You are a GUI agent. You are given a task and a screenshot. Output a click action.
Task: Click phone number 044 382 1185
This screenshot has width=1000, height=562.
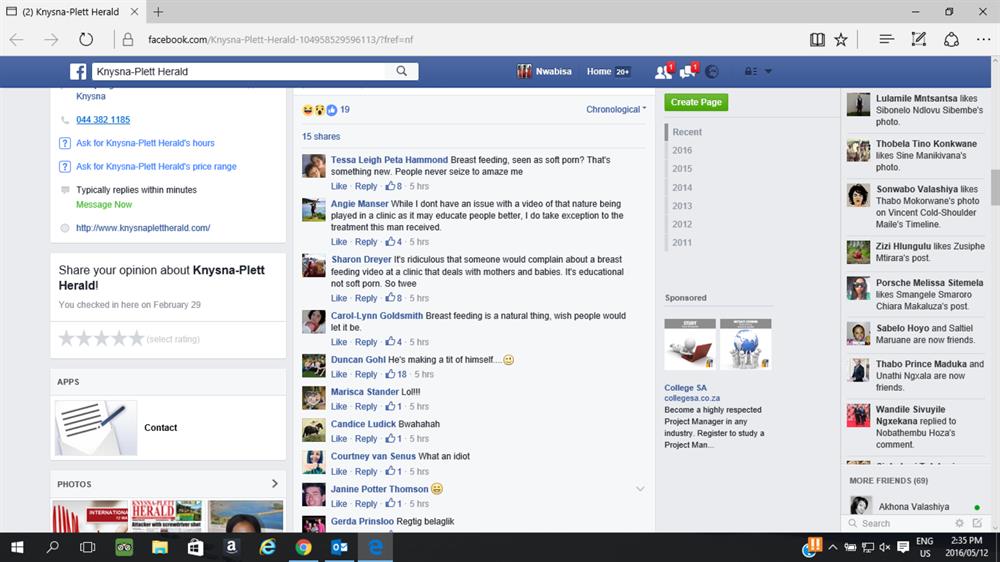point(103,120)
